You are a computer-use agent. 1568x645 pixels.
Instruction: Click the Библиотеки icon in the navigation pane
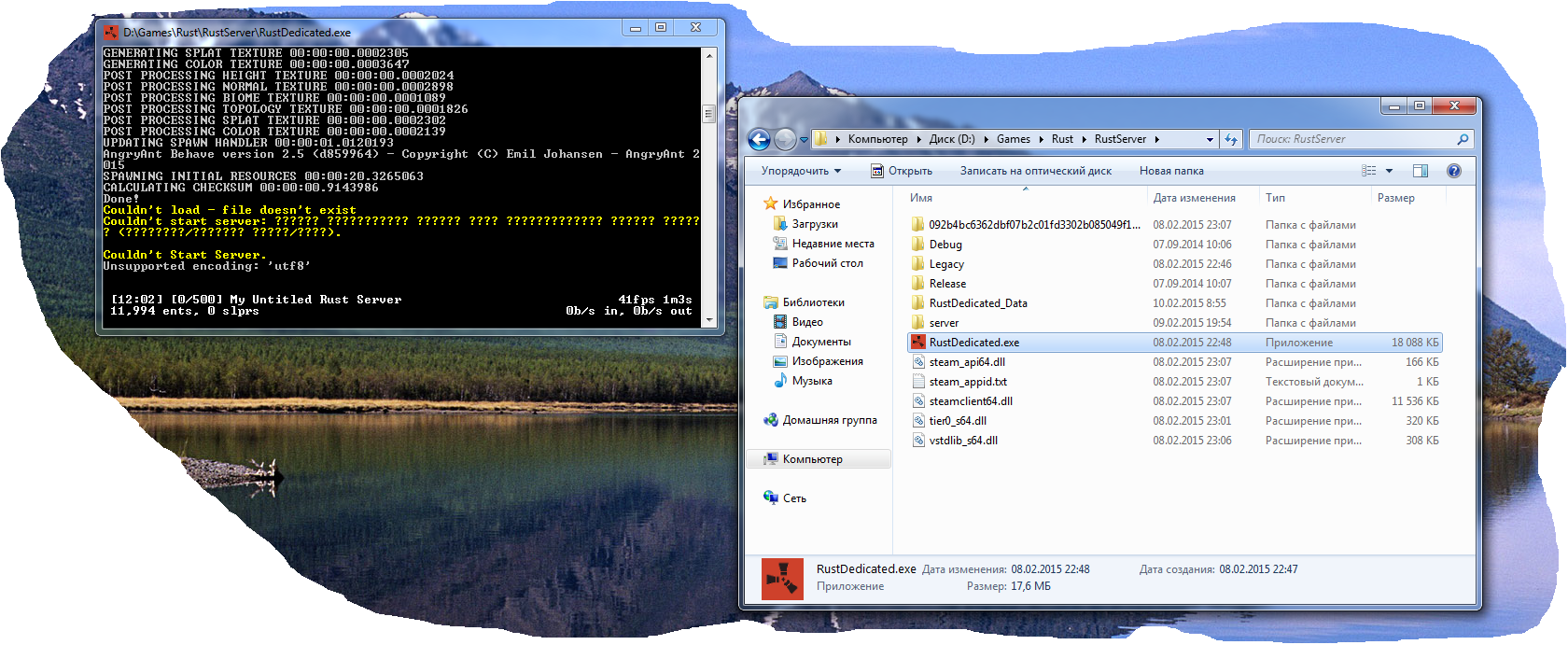(771, 302)
